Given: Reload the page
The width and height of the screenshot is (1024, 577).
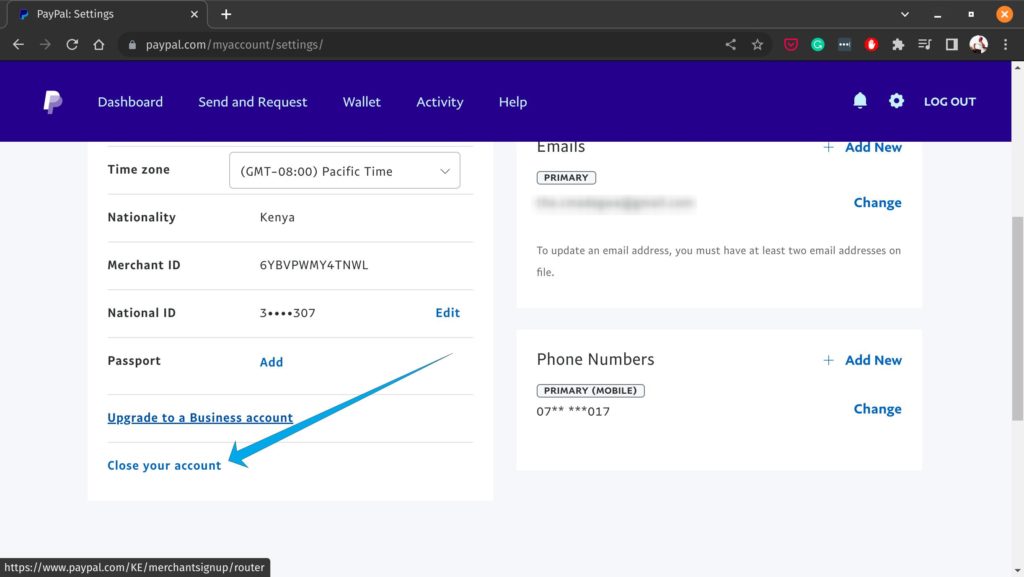Looking at the screenshot, I should [x=72, y=44].
